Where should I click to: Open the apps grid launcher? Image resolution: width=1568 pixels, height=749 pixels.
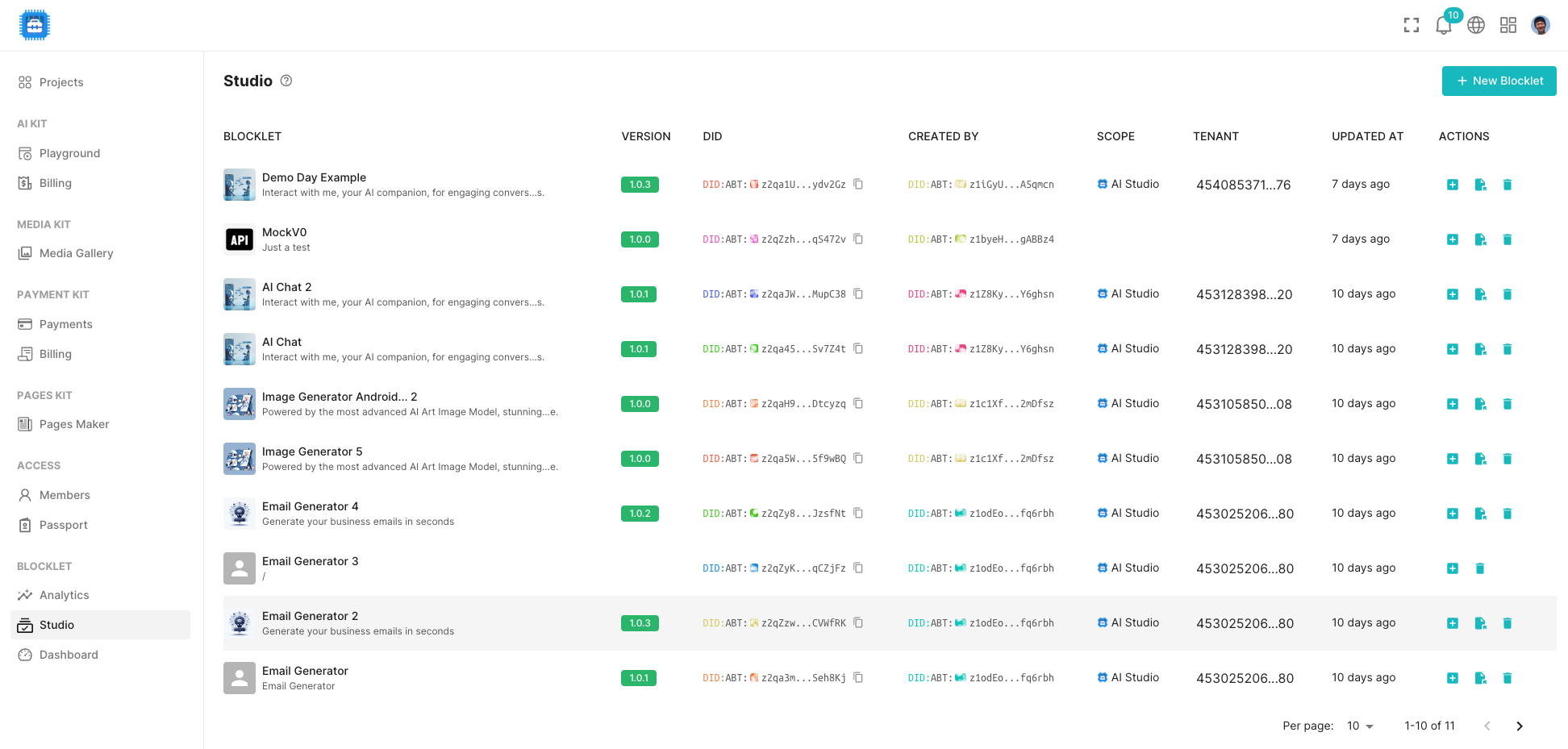click(1508, 24)
